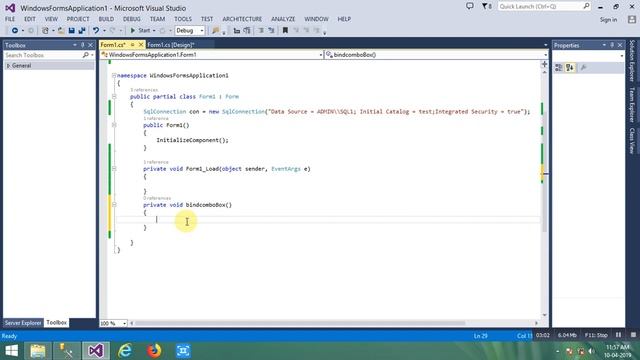Image resolution: width=640 pixels, height=360 pixels.
Task: Open the WINDOW menu
Action: pyautogui.click(x=316, y=19)
